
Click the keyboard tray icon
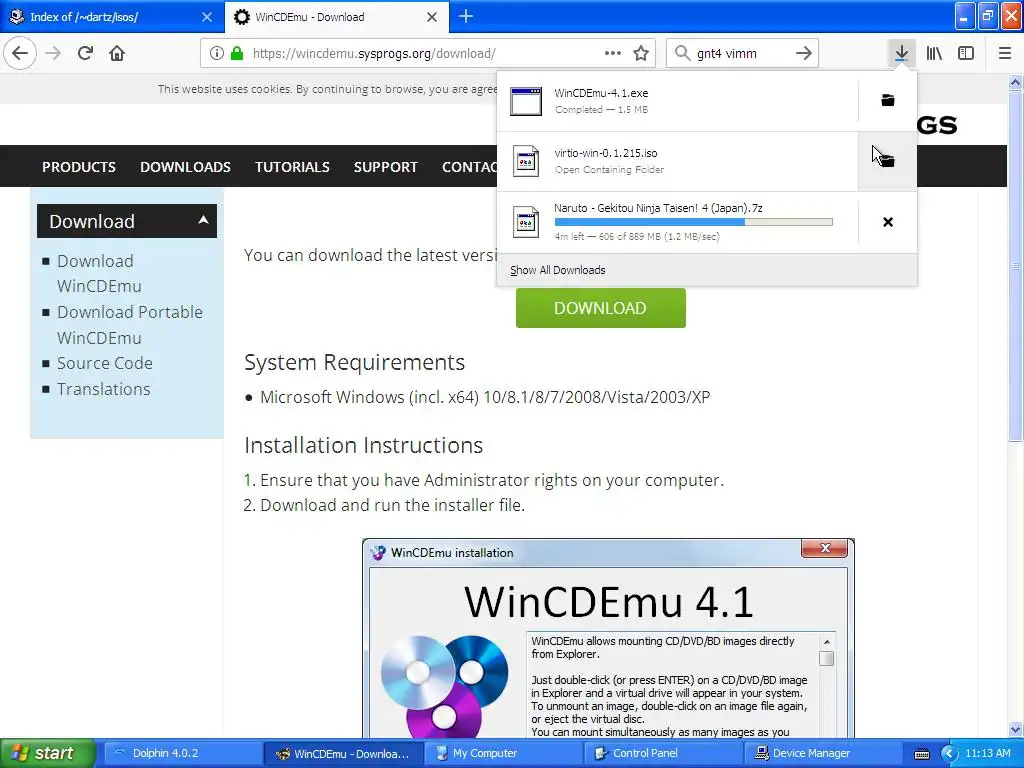coord(921,754)
